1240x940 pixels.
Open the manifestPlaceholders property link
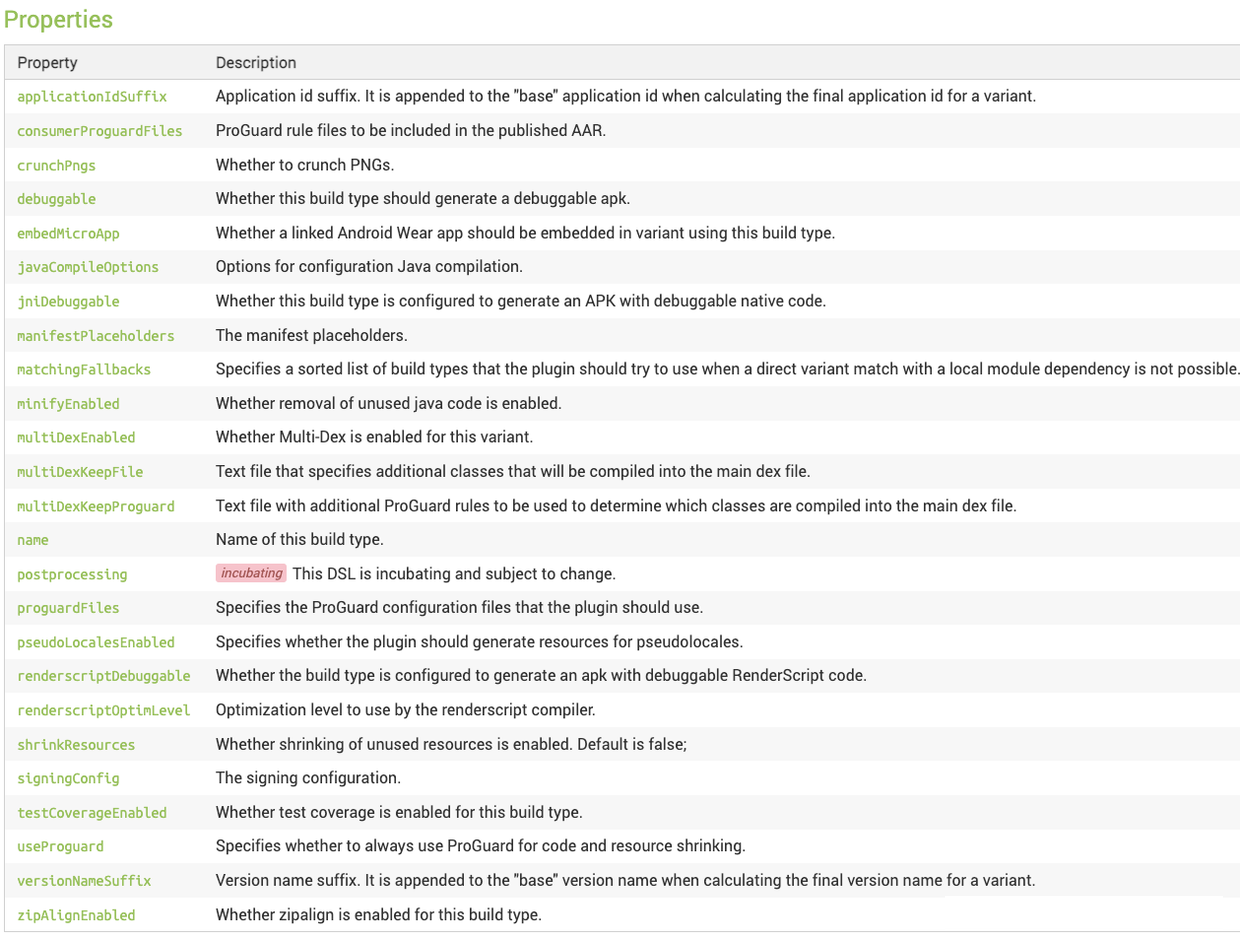click(96, 336)
